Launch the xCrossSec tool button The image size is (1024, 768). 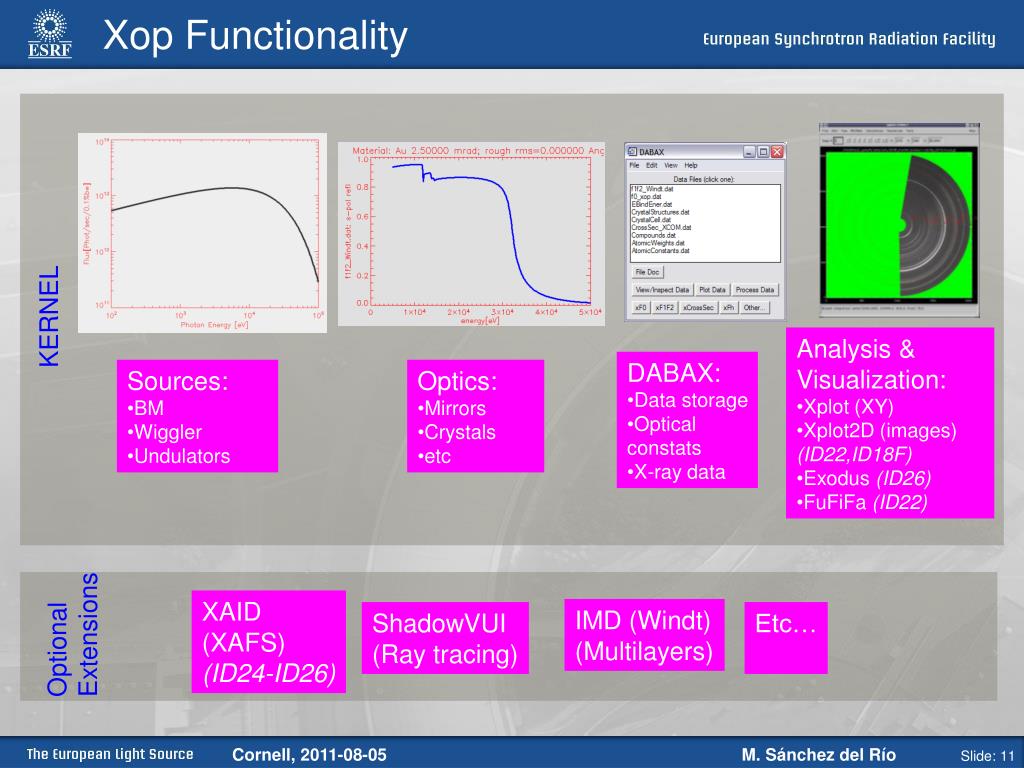(698, 308)
